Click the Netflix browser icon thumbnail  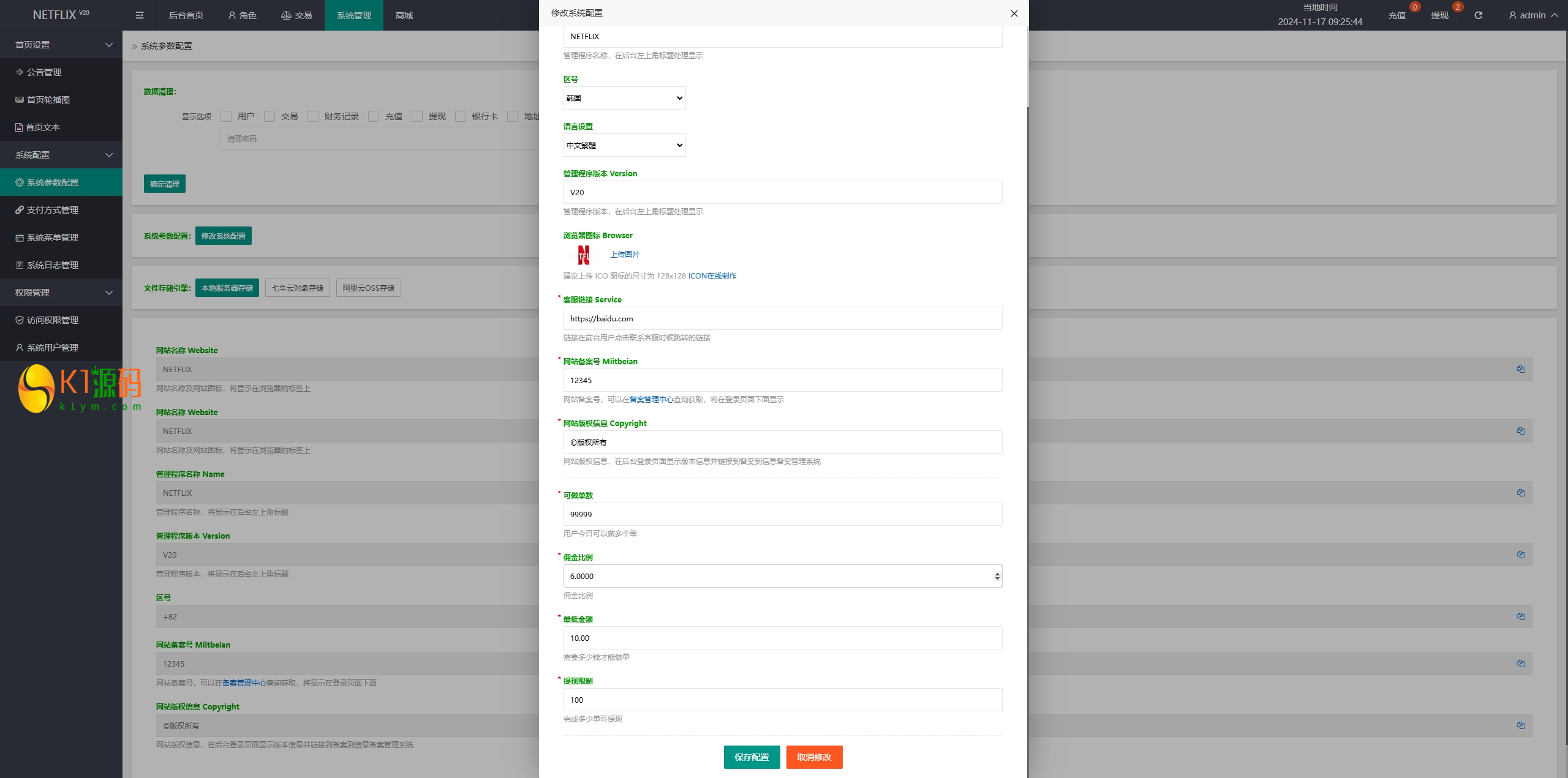coord(584,255)
